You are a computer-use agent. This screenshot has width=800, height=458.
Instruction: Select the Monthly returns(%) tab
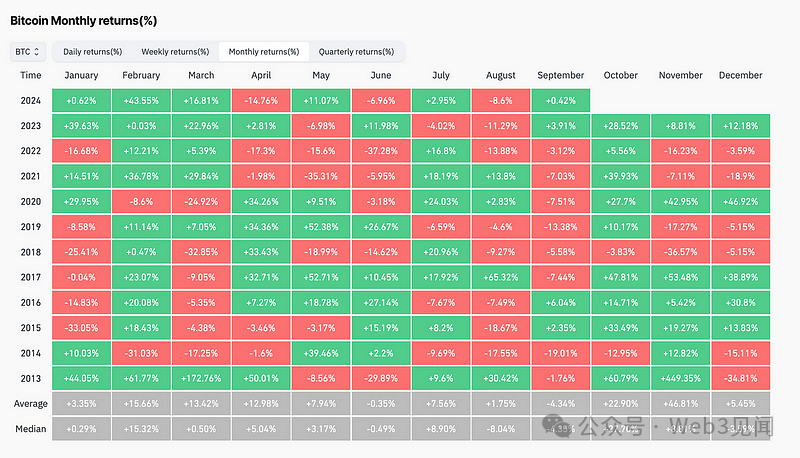[x=264, y=52]
